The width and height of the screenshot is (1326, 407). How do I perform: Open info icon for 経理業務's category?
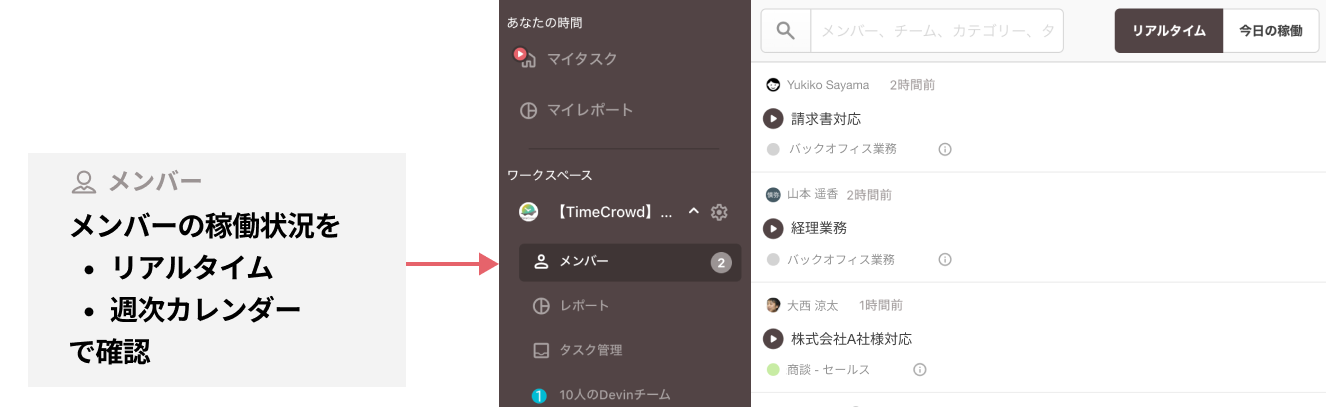pyautogui.click(x=945, y=259)
